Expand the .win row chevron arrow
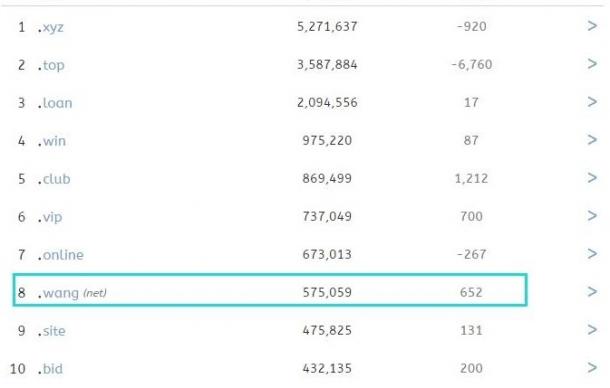The width and height of the screenshot is (610, 388). pyautogui.click(x=592, y=140)
